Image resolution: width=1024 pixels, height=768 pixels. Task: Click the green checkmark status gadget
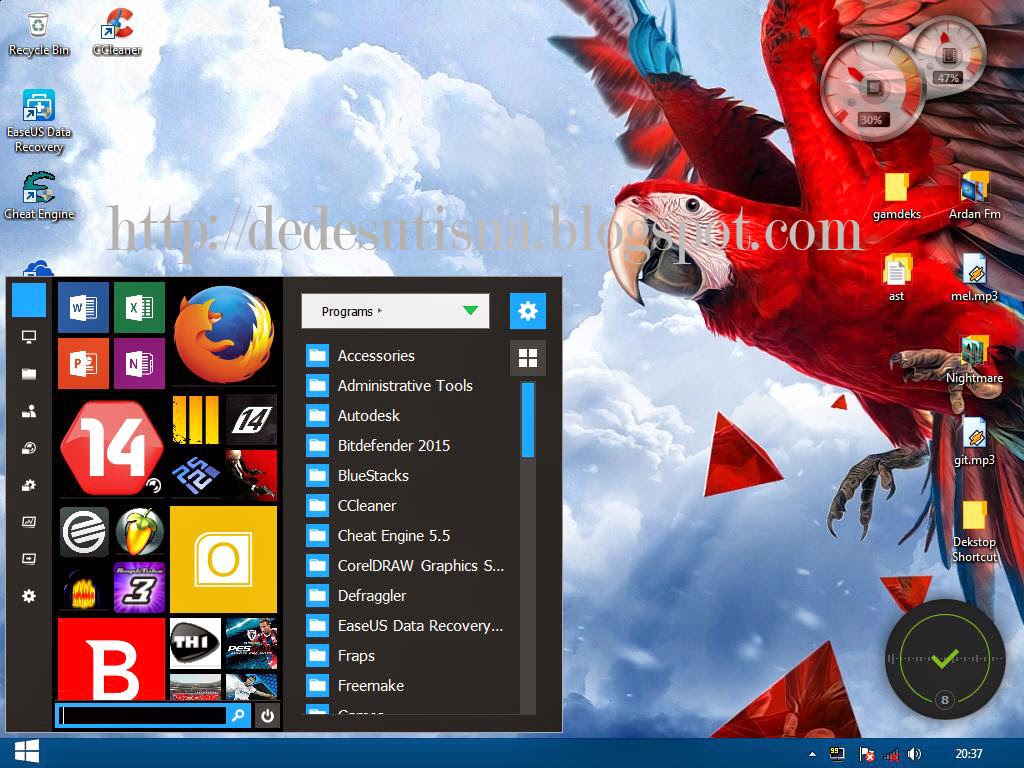click(944, 659)
